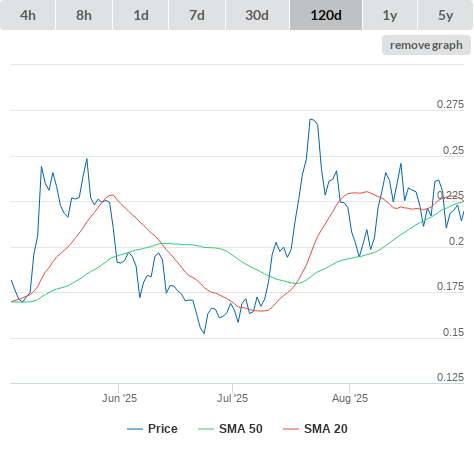Select the 4h time range tab
Viewport: 474px width, 455px height.
[28, 15]
